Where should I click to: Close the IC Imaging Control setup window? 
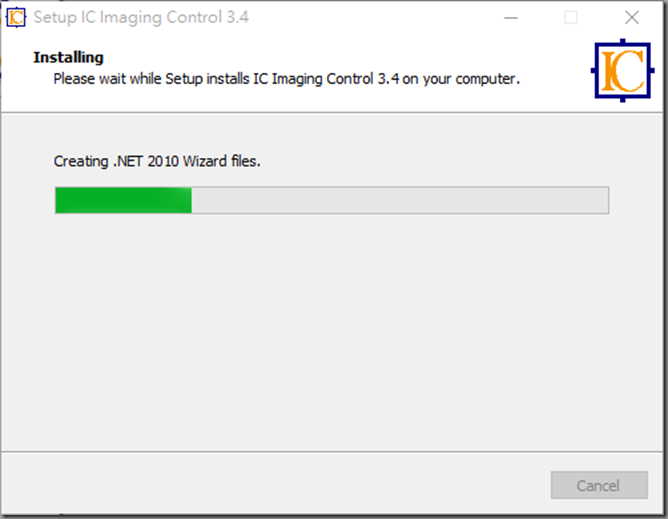click(x=632, y=18)
